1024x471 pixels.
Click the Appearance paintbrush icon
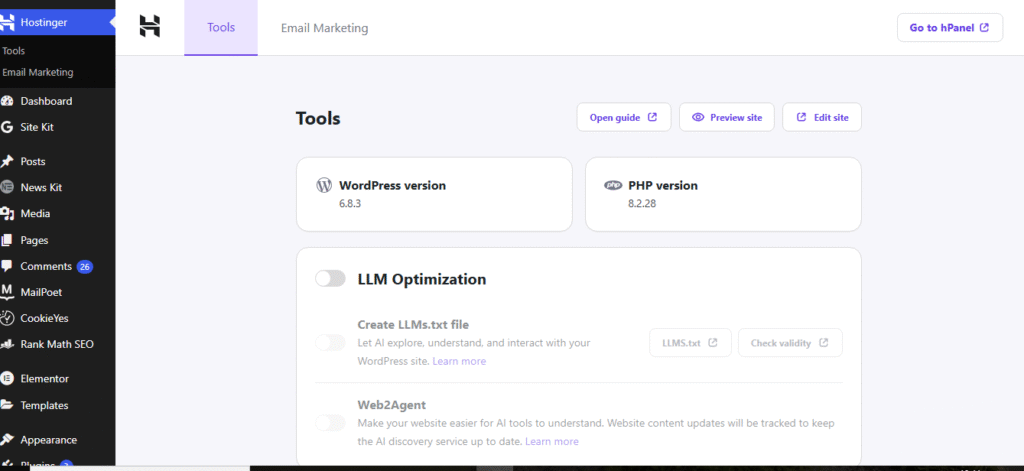(7, 440)
